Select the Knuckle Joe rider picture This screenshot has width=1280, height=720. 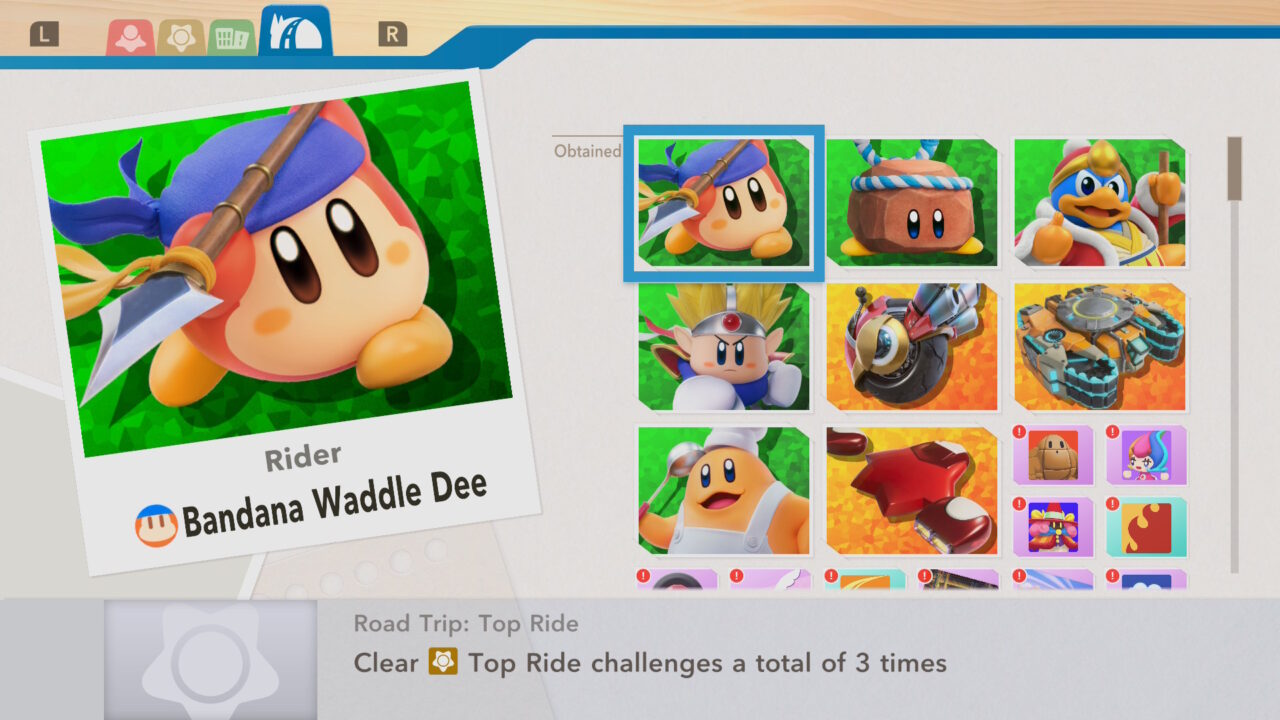point(724,347)
